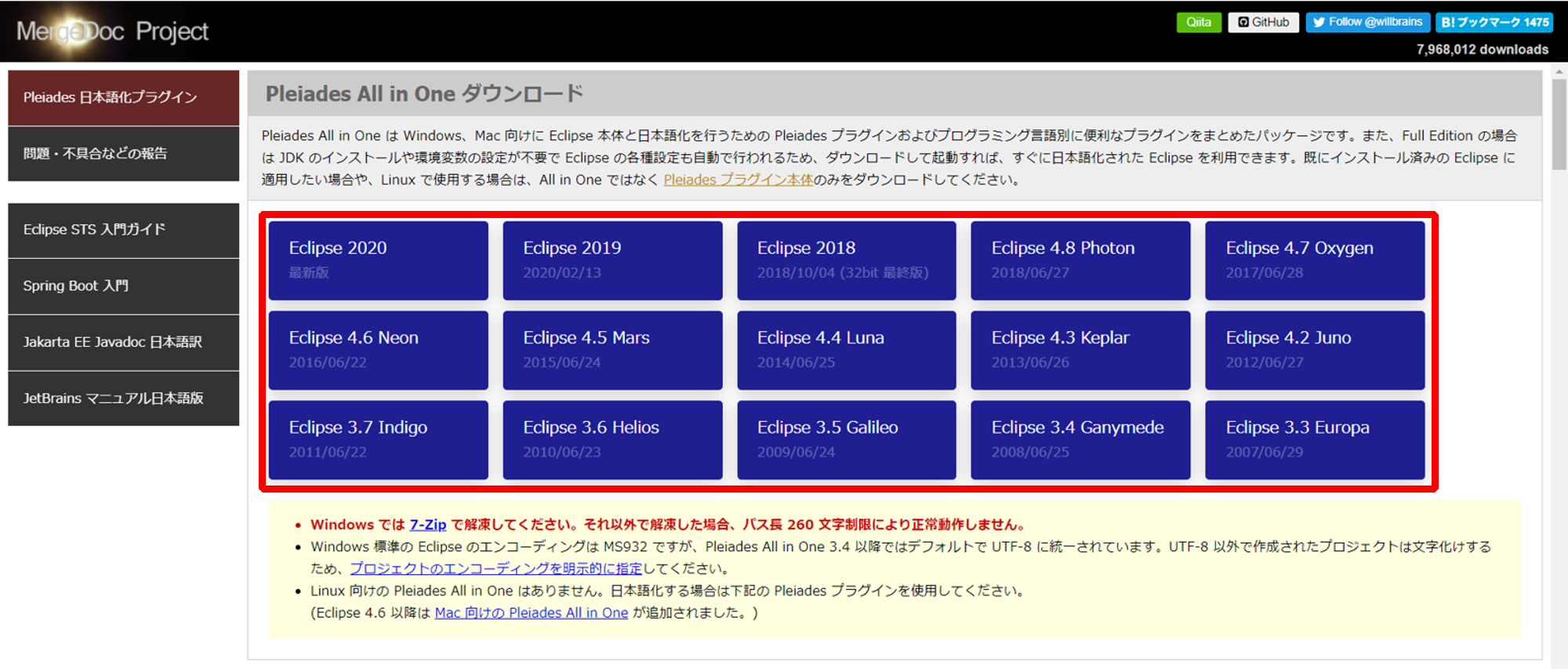Click the Hatena bookmark 1475 button
This screenshot has width=1568, height=669.
click(x=1494, y=22)
